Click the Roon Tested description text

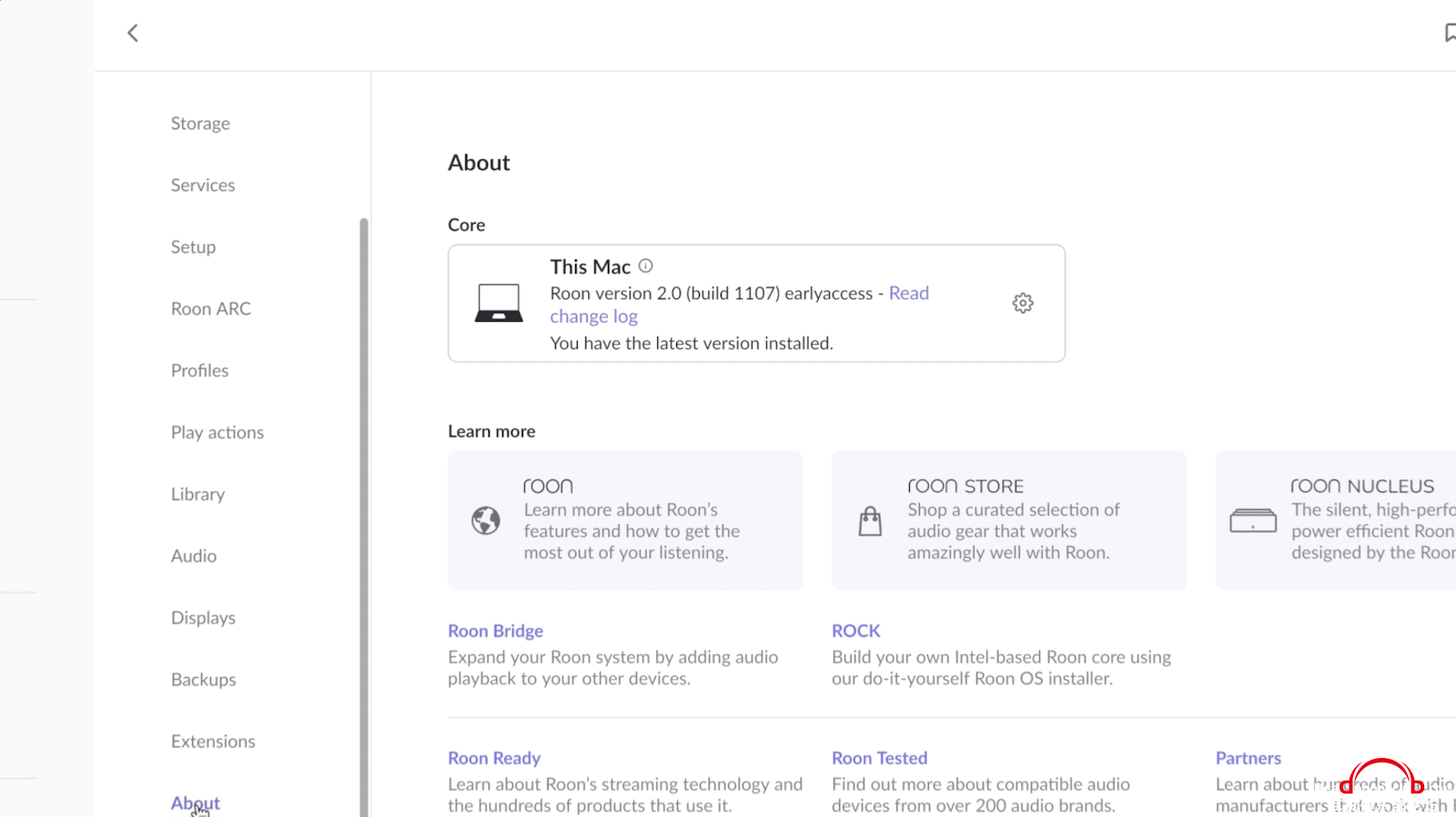point(981,796)
